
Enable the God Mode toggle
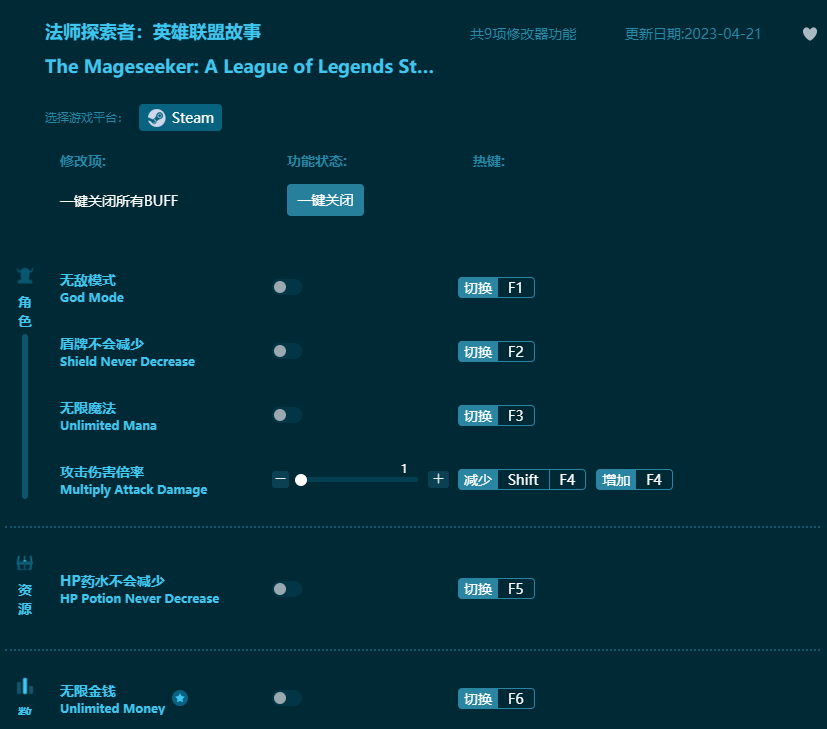[286, 287]
